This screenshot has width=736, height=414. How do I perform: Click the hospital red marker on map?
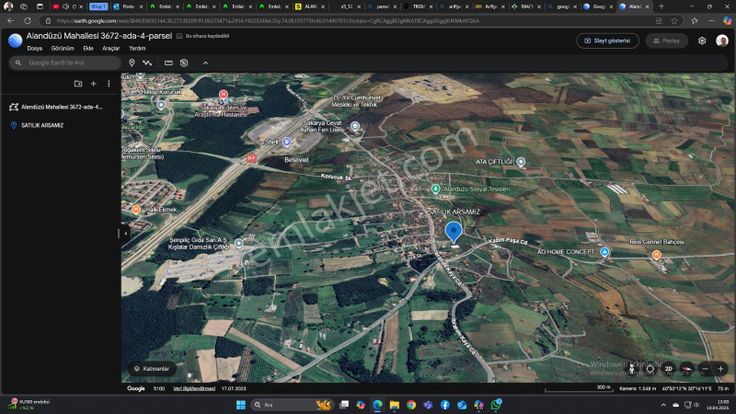coord(223,94)
